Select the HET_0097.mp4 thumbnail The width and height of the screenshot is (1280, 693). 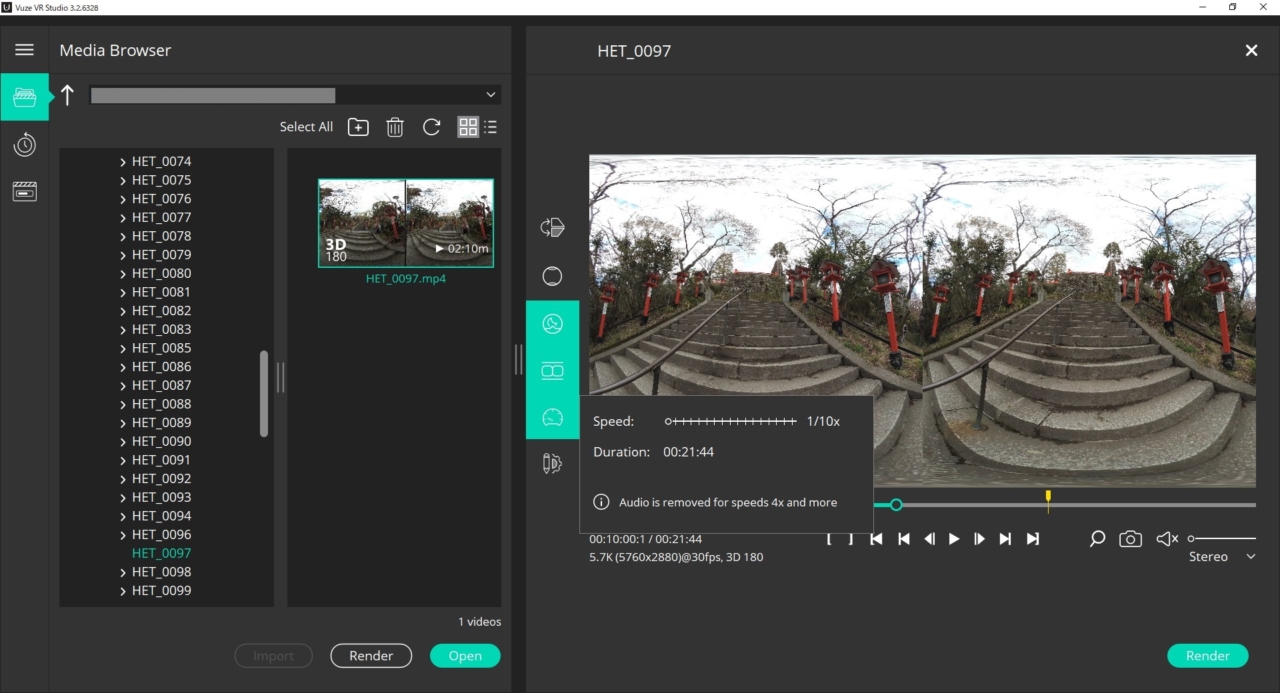point(406,223)
